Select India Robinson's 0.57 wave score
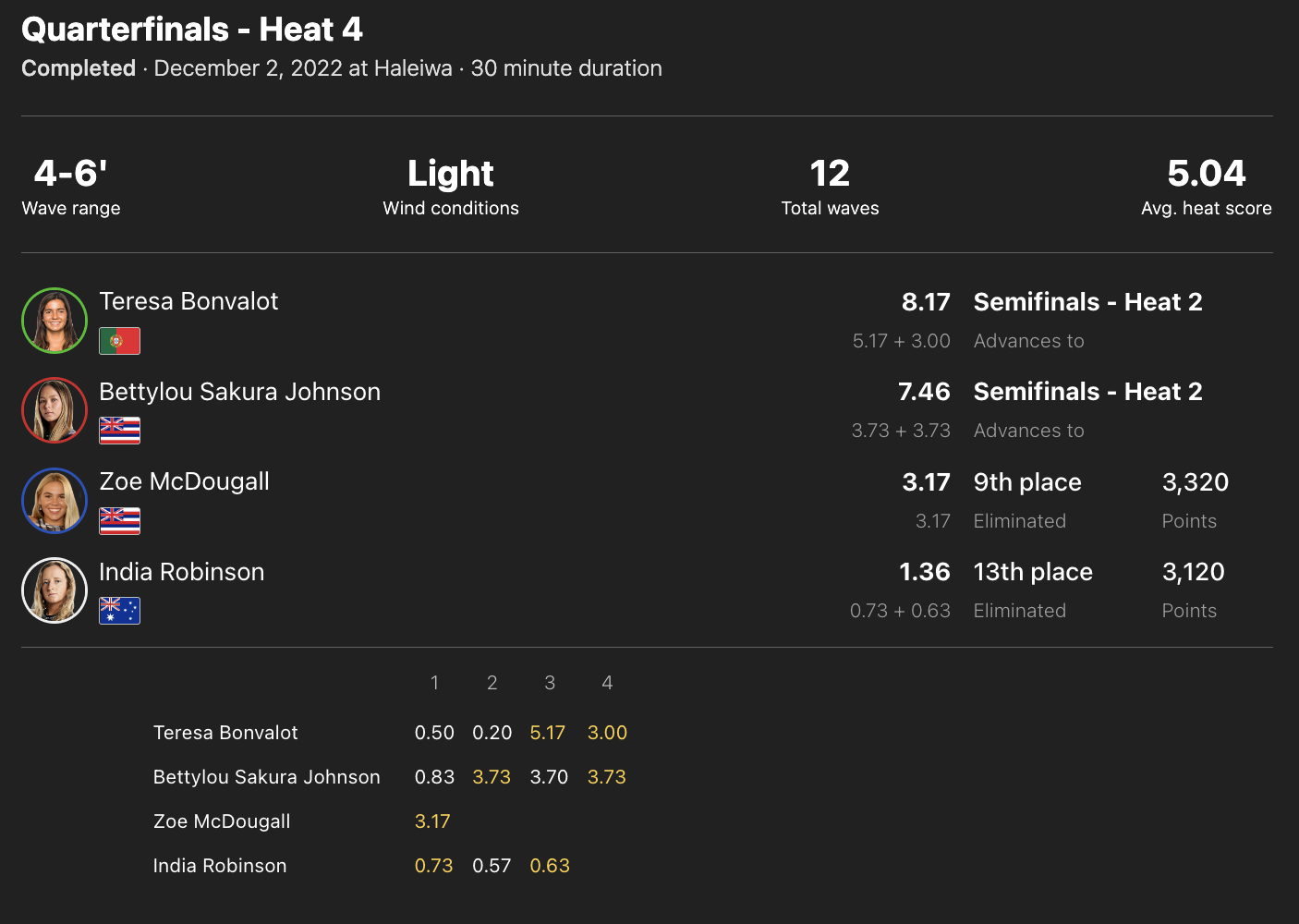The image size is (1299, 924). point(492,866)
